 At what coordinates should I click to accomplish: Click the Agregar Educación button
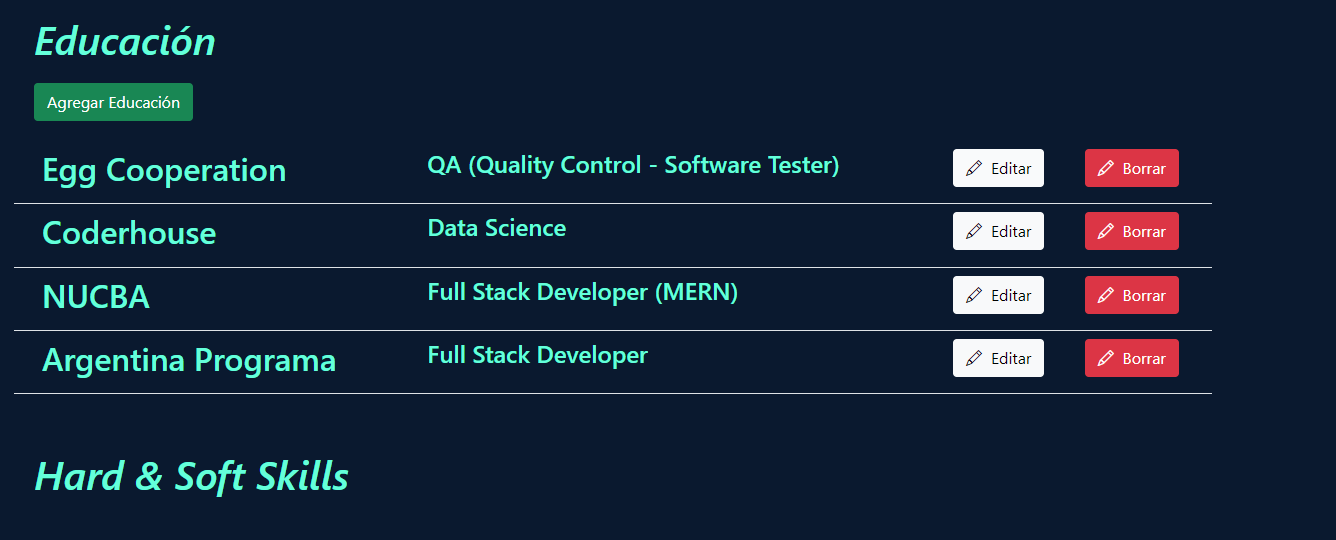(x=113, y=102)
